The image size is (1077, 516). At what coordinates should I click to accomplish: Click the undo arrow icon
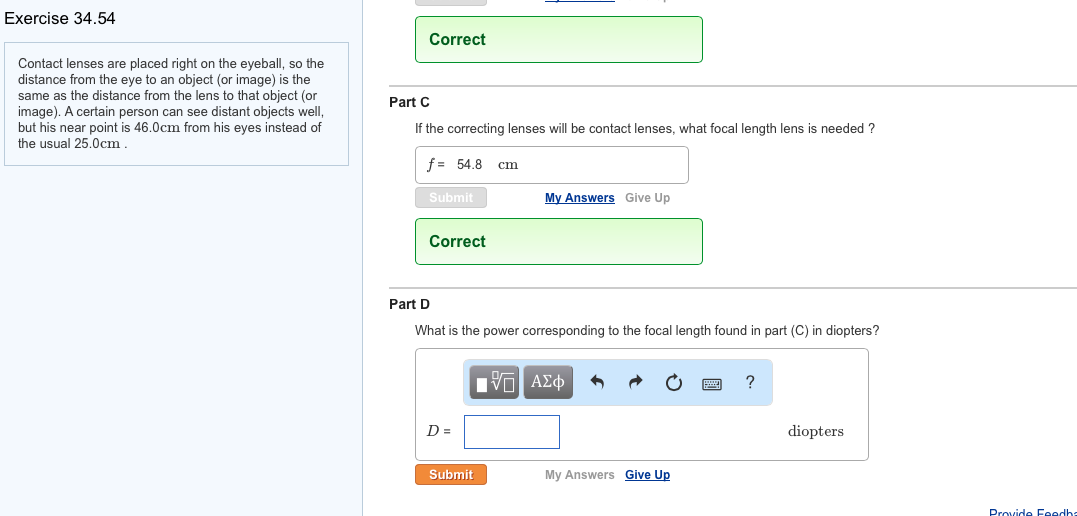(597, 382)
